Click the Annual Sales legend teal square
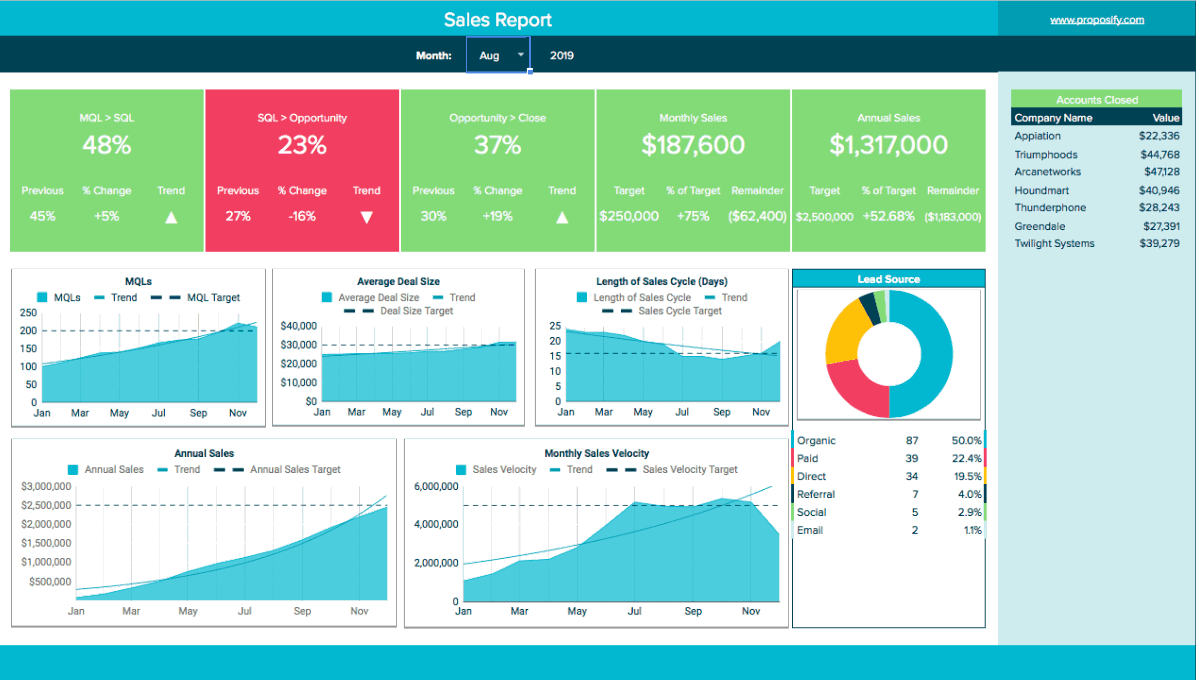Viewport: 1196px width, 680px height. coord(72,470)
